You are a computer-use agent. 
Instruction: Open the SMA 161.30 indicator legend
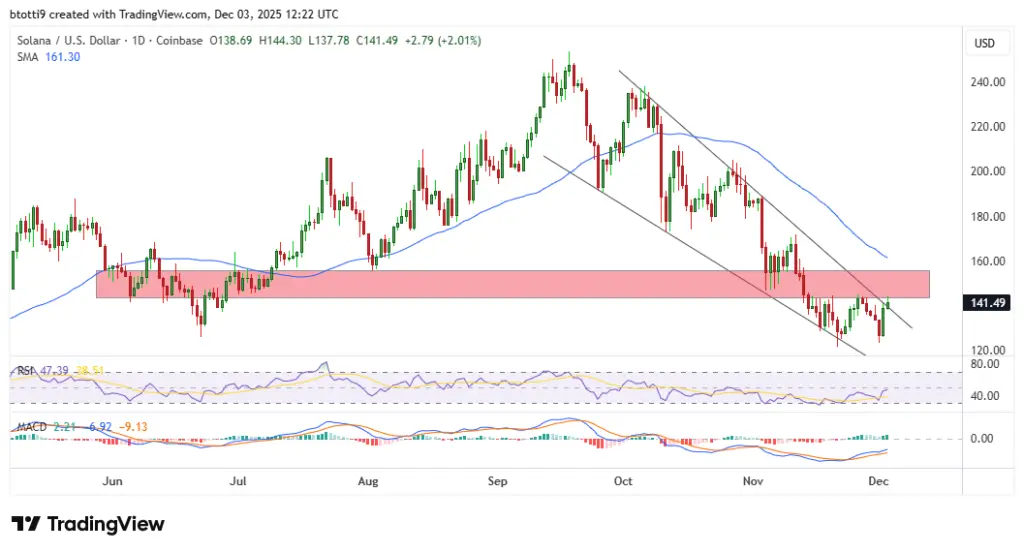[48, 57]
